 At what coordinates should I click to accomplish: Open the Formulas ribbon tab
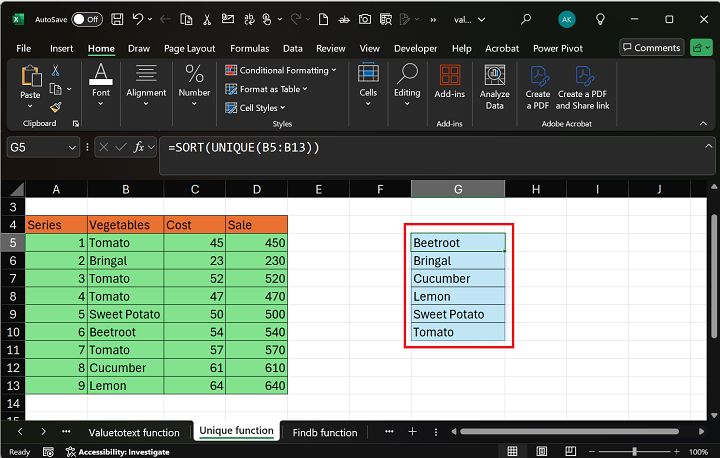point(249,48)
